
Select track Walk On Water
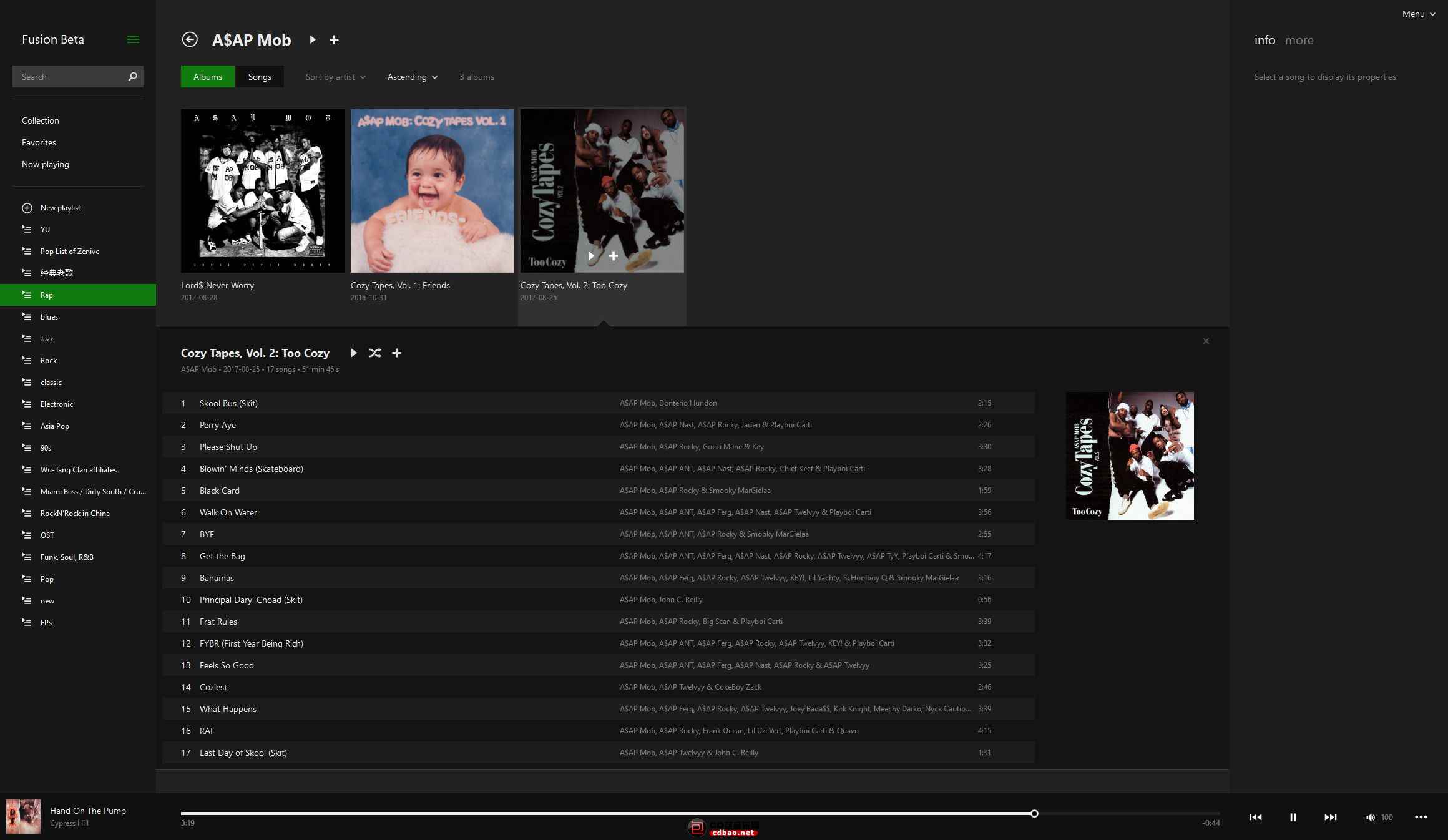(599, 512)
